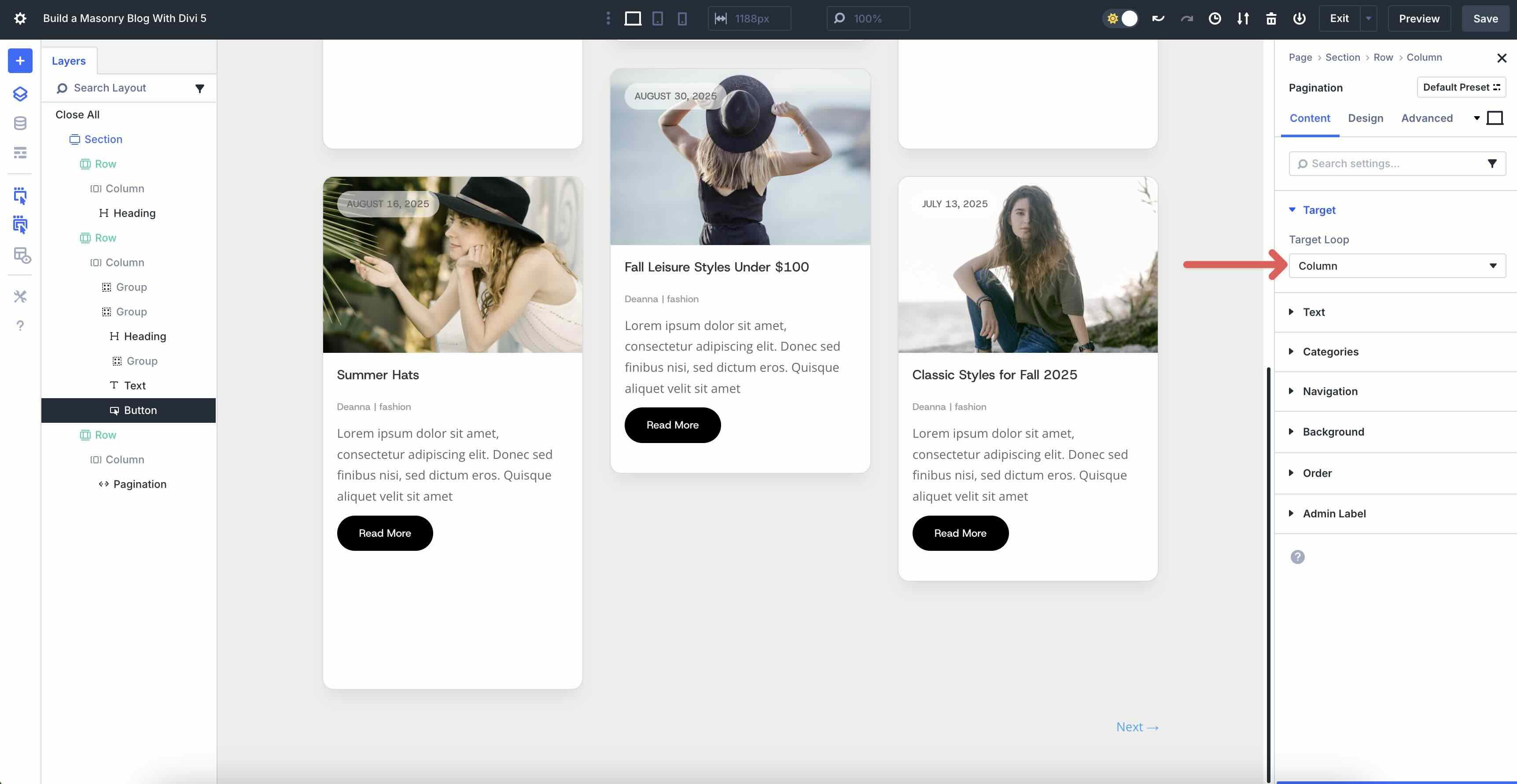
Task: Switch to the Advanced tab
Action: 1426,118
